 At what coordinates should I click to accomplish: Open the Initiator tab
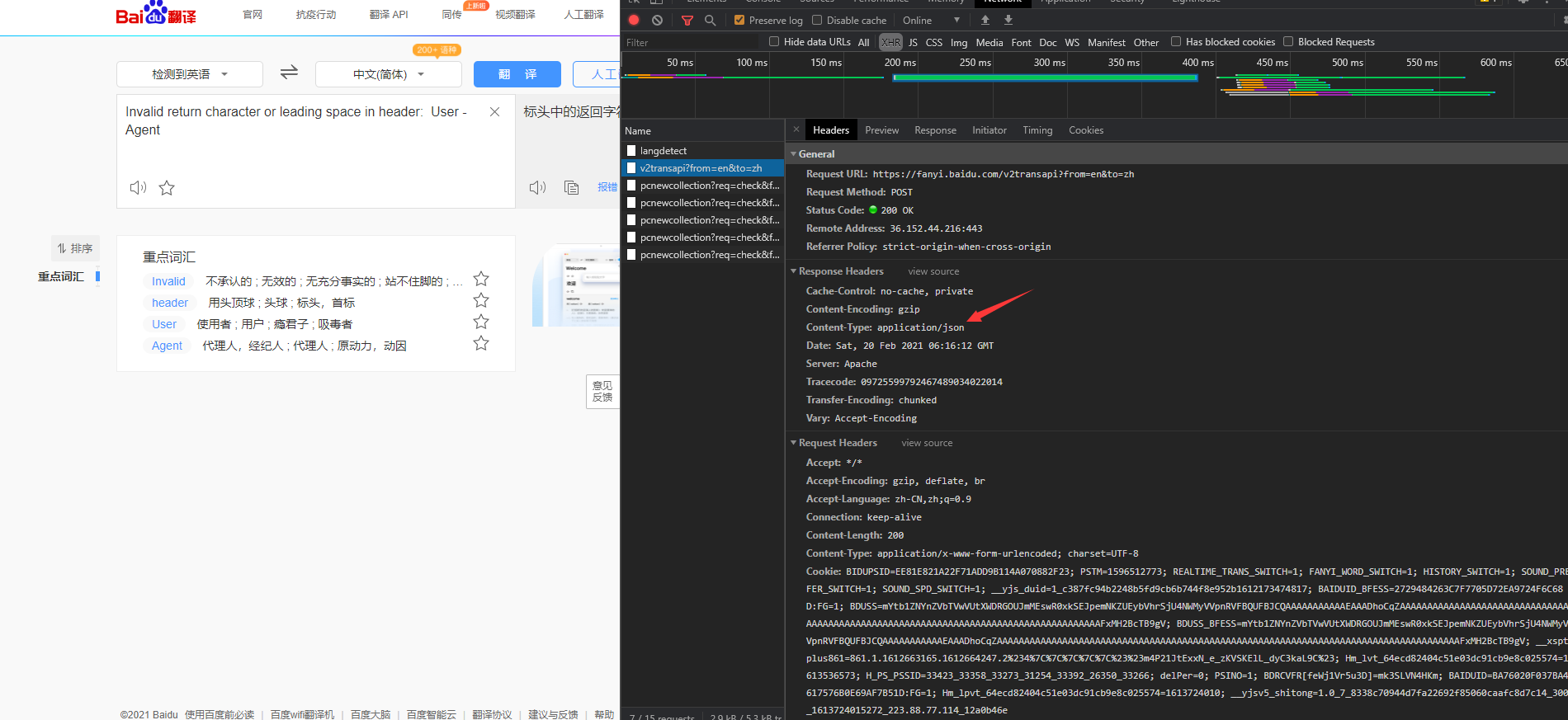point(989,130)
